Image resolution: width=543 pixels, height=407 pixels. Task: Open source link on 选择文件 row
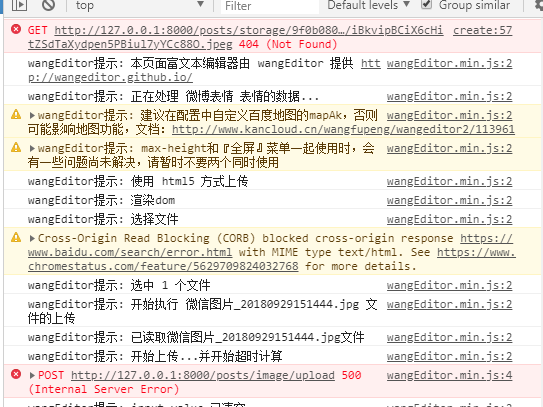pyautogui.click(x=449, y=219)
